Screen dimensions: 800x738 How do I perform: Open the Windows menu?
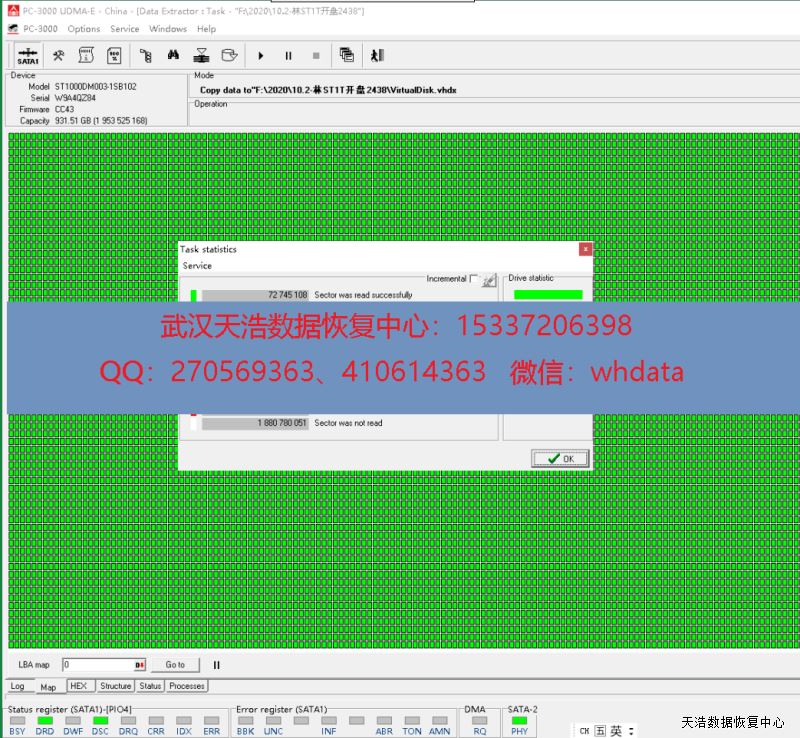tap(168, 29)
